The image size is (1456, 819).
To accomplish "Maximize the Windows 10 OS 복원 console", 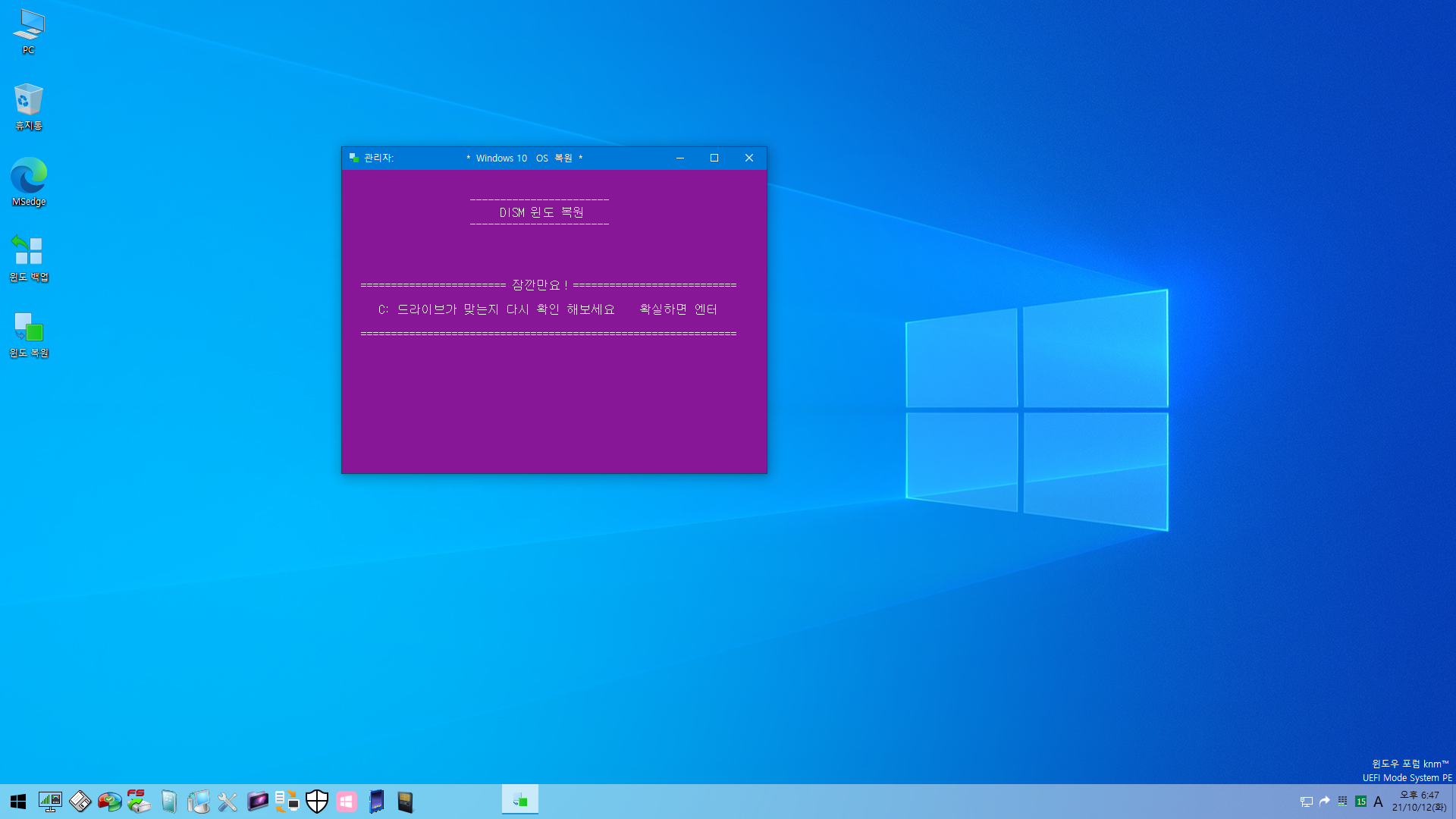I will point(714,158).
